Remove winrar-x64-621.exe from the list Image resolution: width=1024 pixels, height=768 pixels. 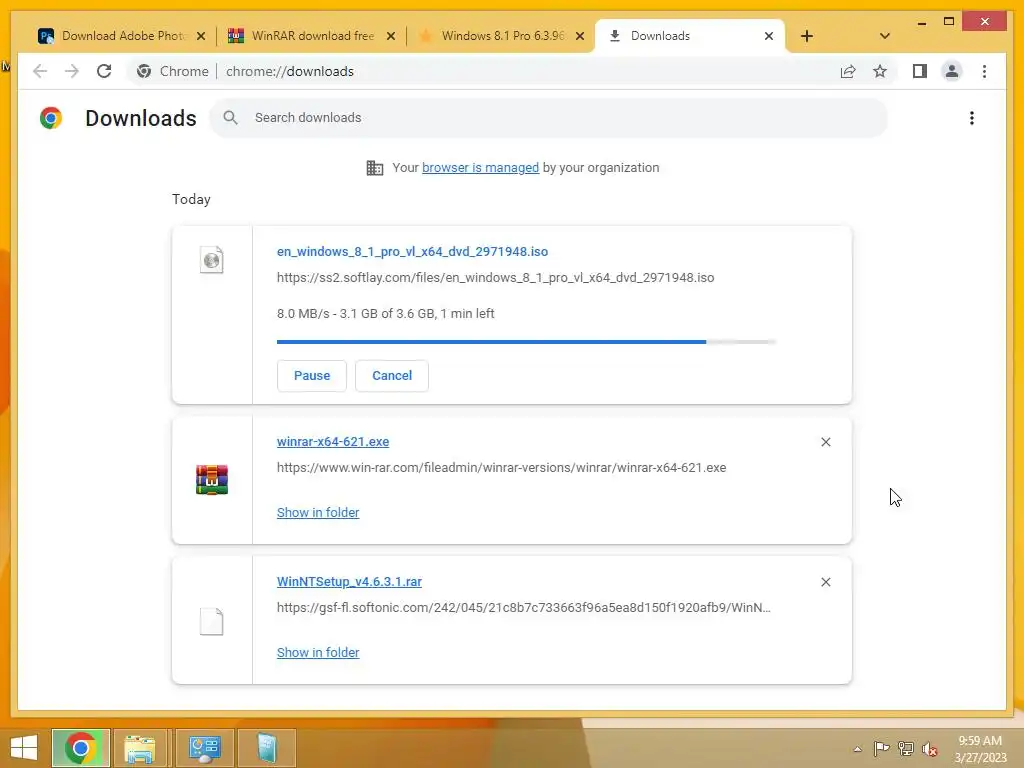pyautogui.click(x=825, y=442)
